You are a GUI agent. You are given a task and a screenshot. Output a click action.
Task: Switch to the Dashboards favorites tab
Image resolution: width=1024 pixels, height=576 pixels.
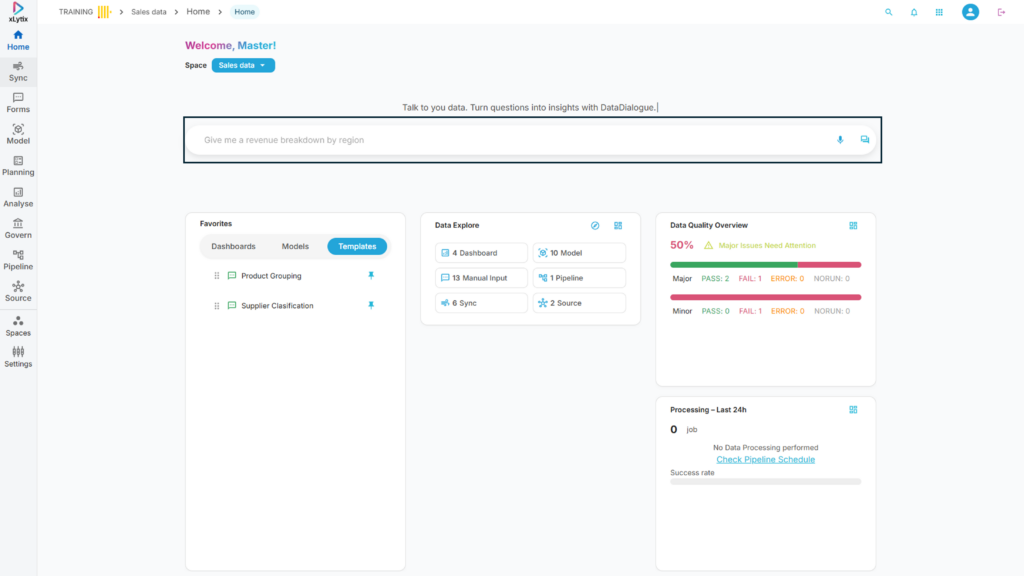pyautogui.click(x=233, y=246)
